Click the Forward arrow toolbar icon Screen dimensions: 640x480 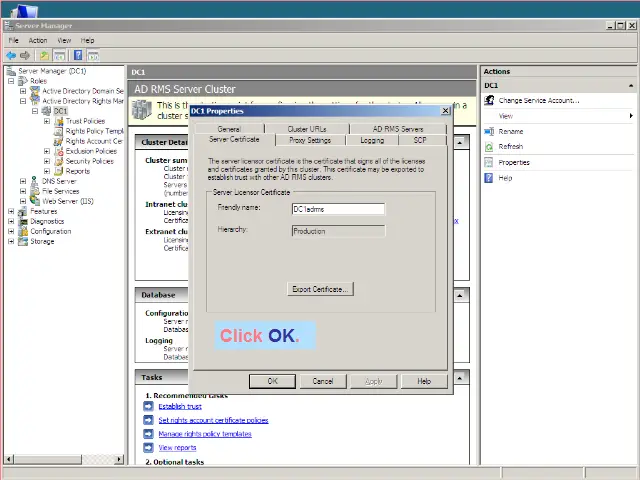click(x=25, y=55)
